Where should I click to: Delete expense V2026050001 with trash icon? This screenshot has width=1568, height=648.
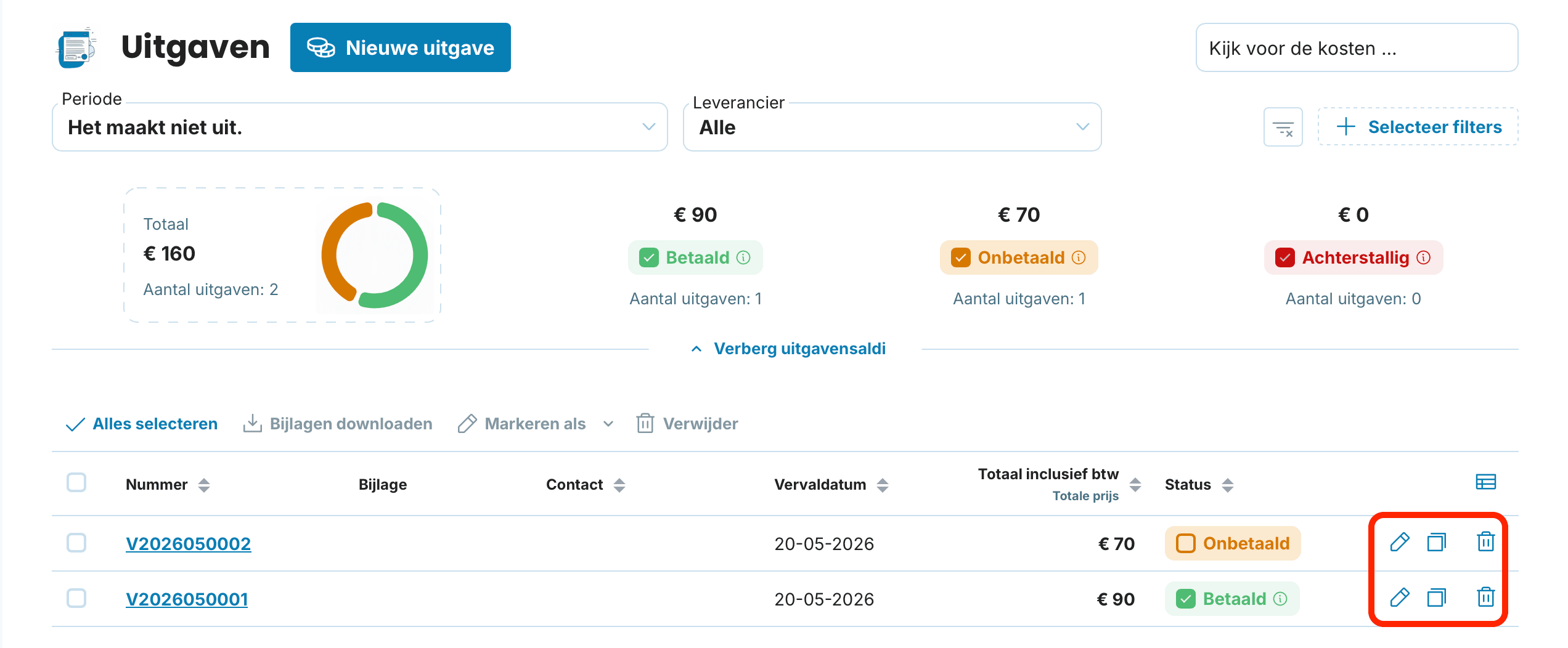[1486, 597]
